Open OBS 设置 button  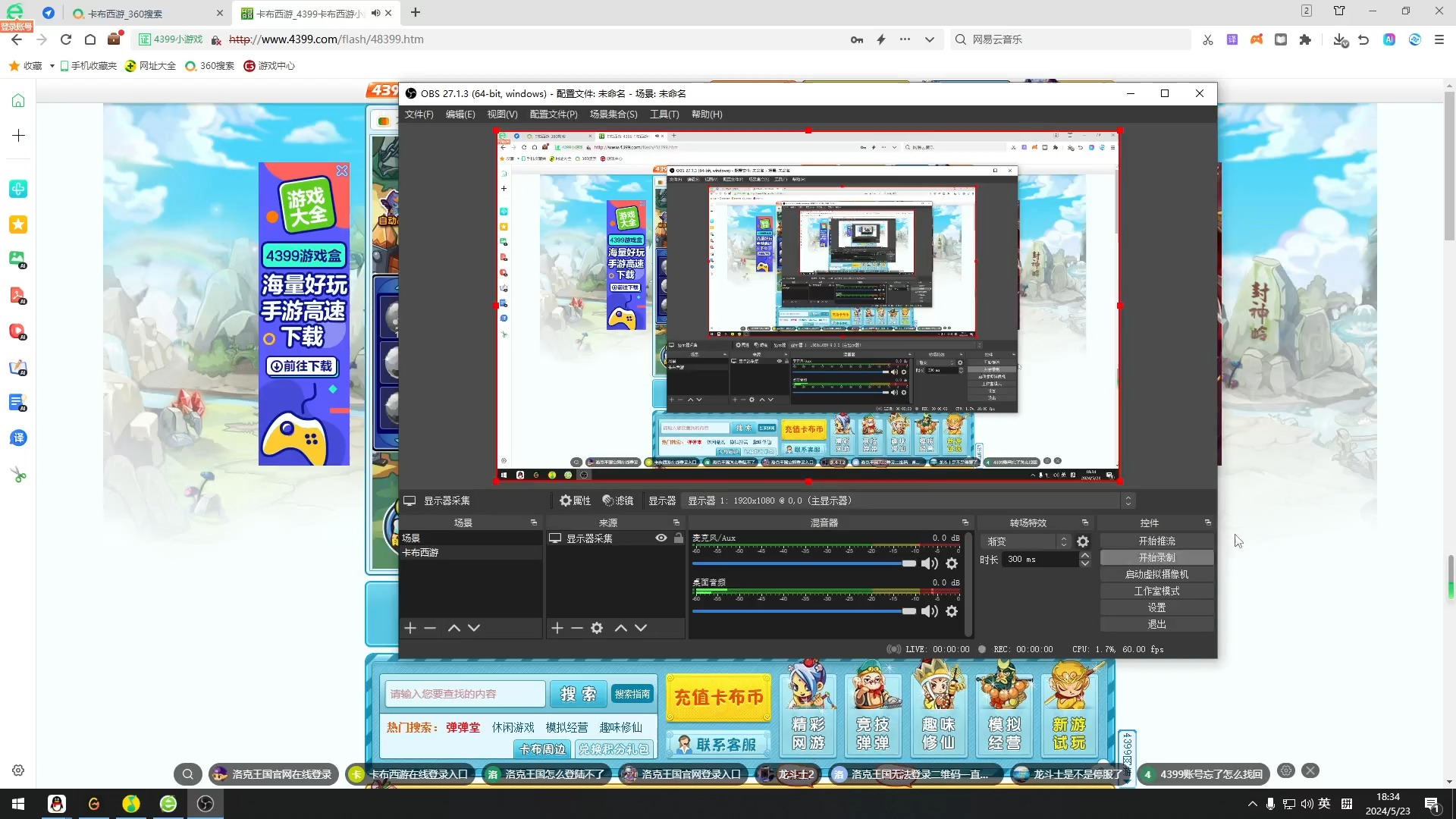pos(1156,607)
